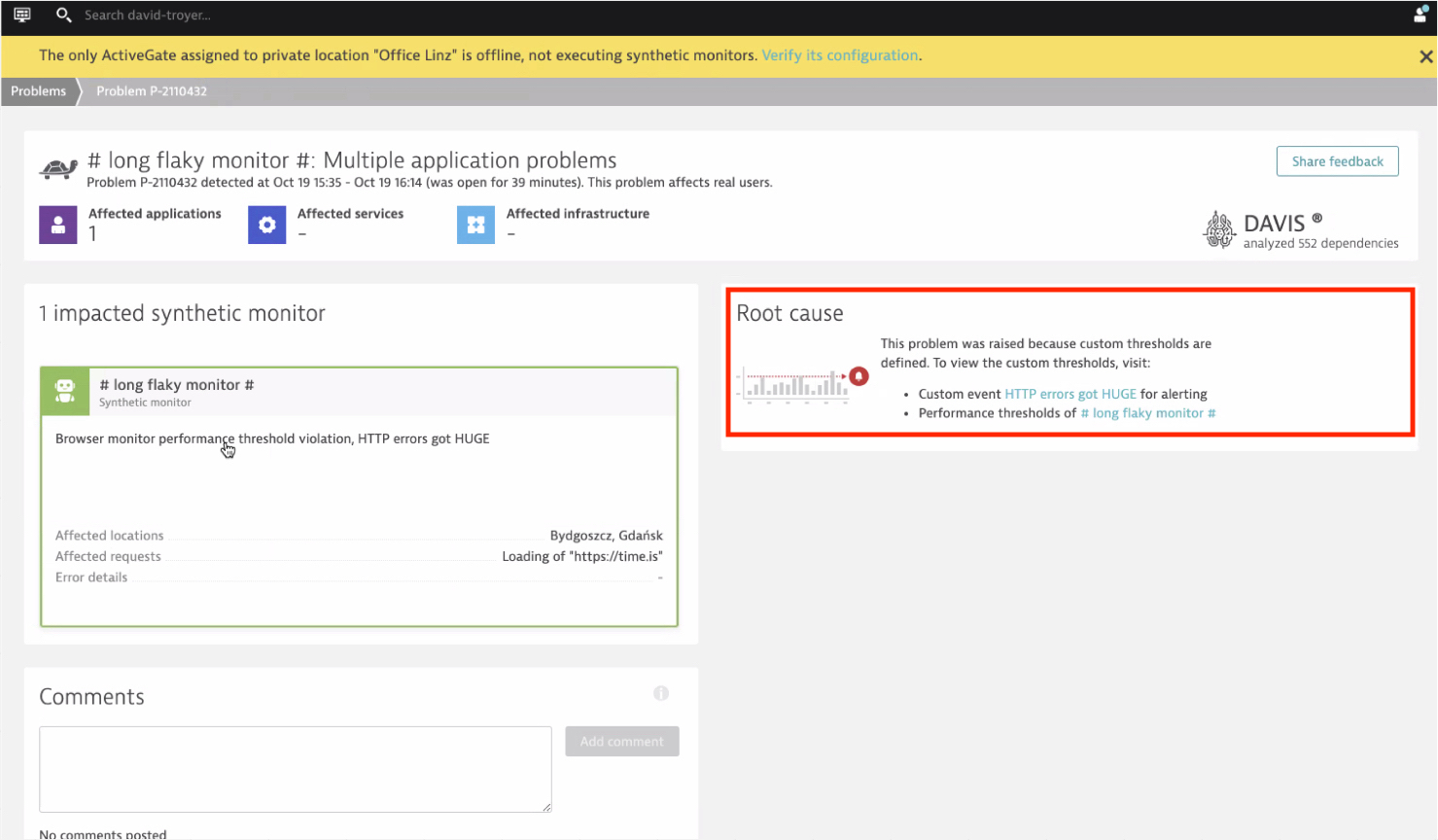Screen dimensions: 1438x840
Task: Click the performance threshold violation message
Action: pos(272,438)
